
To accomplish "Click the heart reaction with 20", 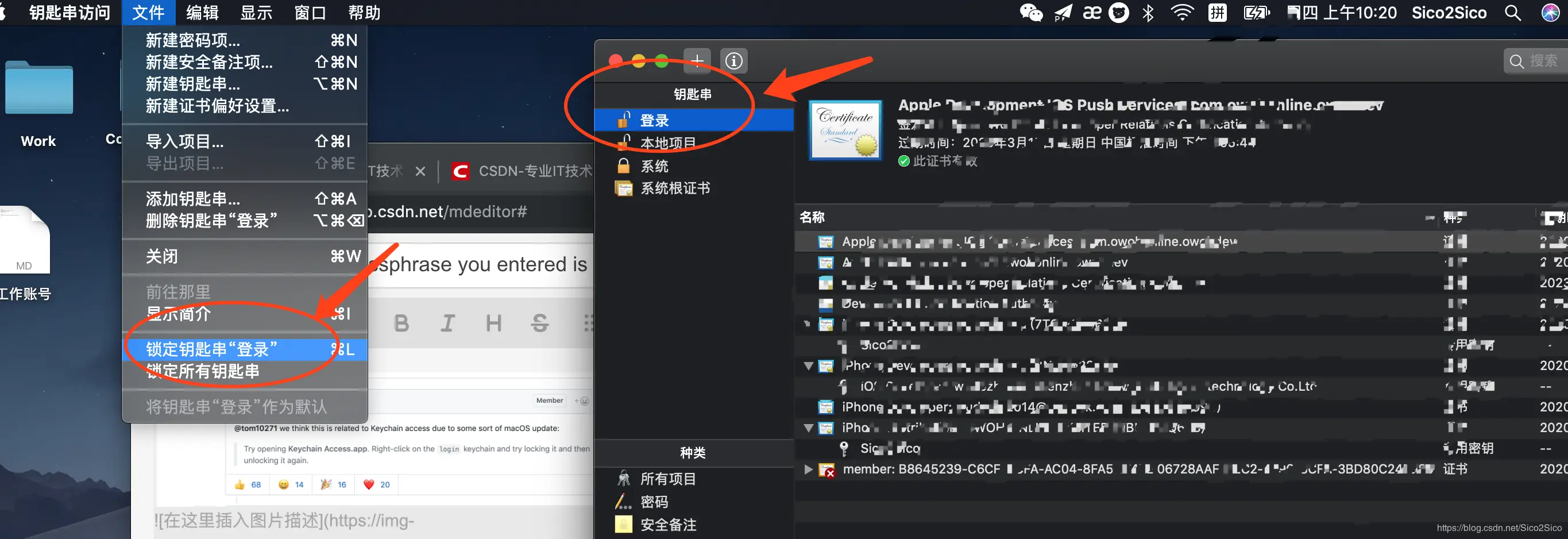I will point(377,485).
